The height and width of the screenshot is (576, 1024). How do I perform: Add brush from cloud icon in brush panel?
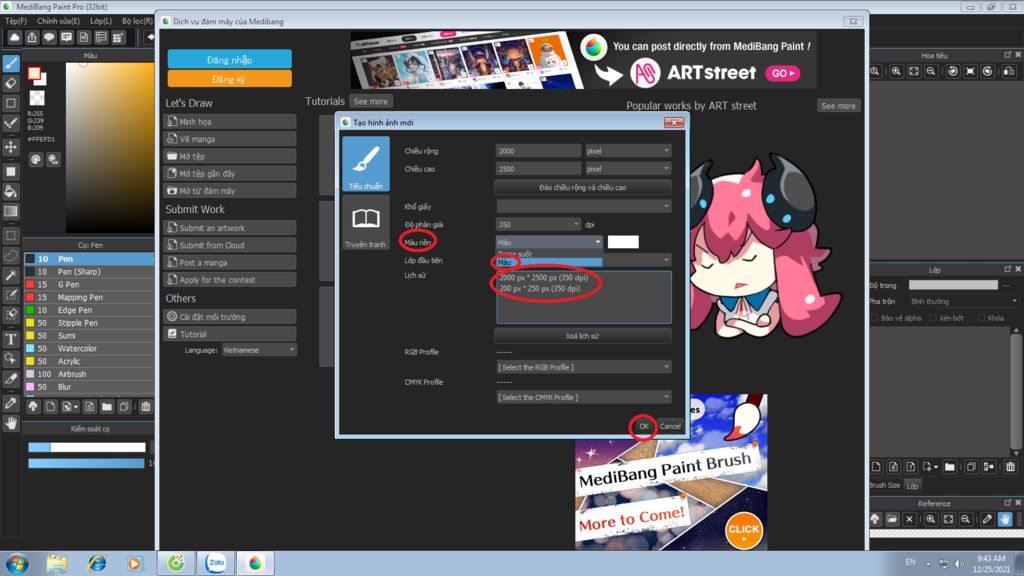coord(33,407)
